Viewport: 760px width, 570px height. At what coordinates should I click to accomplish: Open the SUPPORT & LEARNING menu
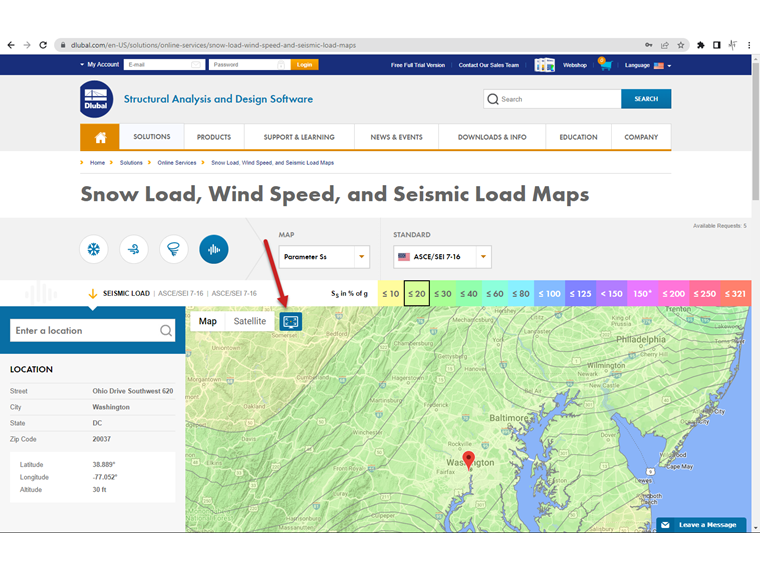(299, 137)
